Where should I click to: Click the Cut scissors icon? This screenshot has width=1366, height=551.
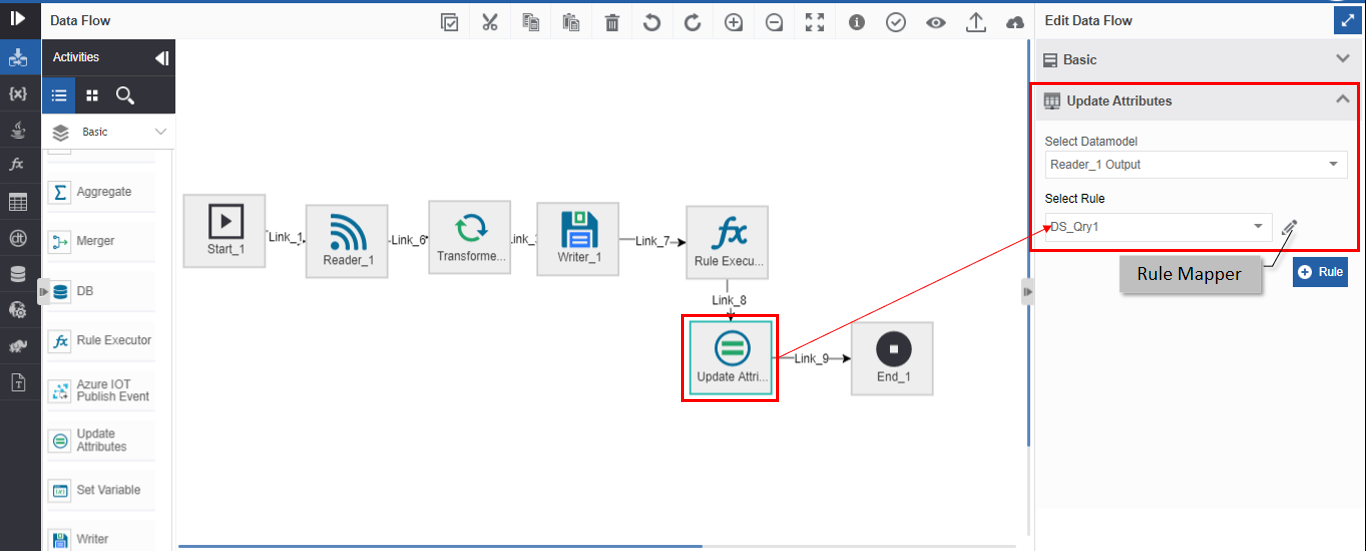pos(490,22)
